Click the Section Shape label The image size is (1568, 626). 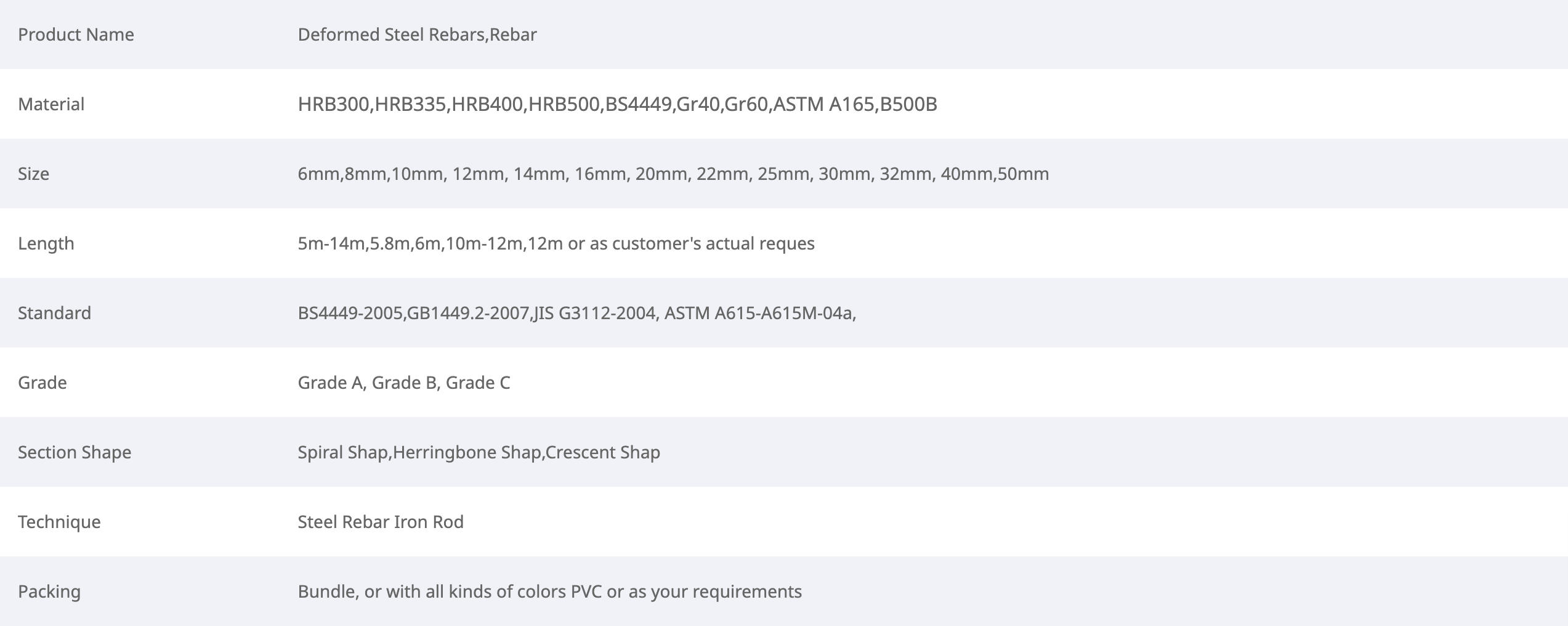coord(75,452)
